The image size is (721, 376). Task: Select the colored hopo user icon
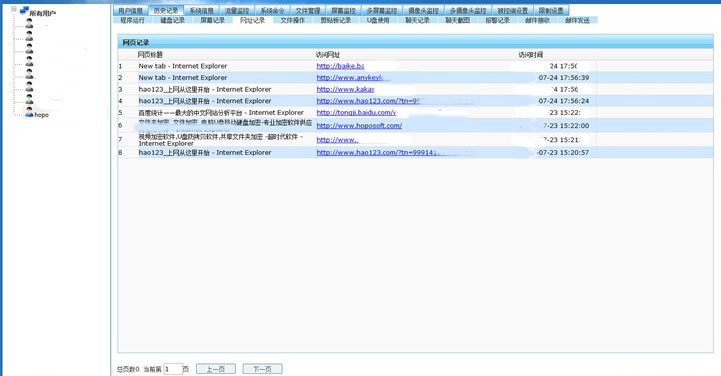coord(29,111)
